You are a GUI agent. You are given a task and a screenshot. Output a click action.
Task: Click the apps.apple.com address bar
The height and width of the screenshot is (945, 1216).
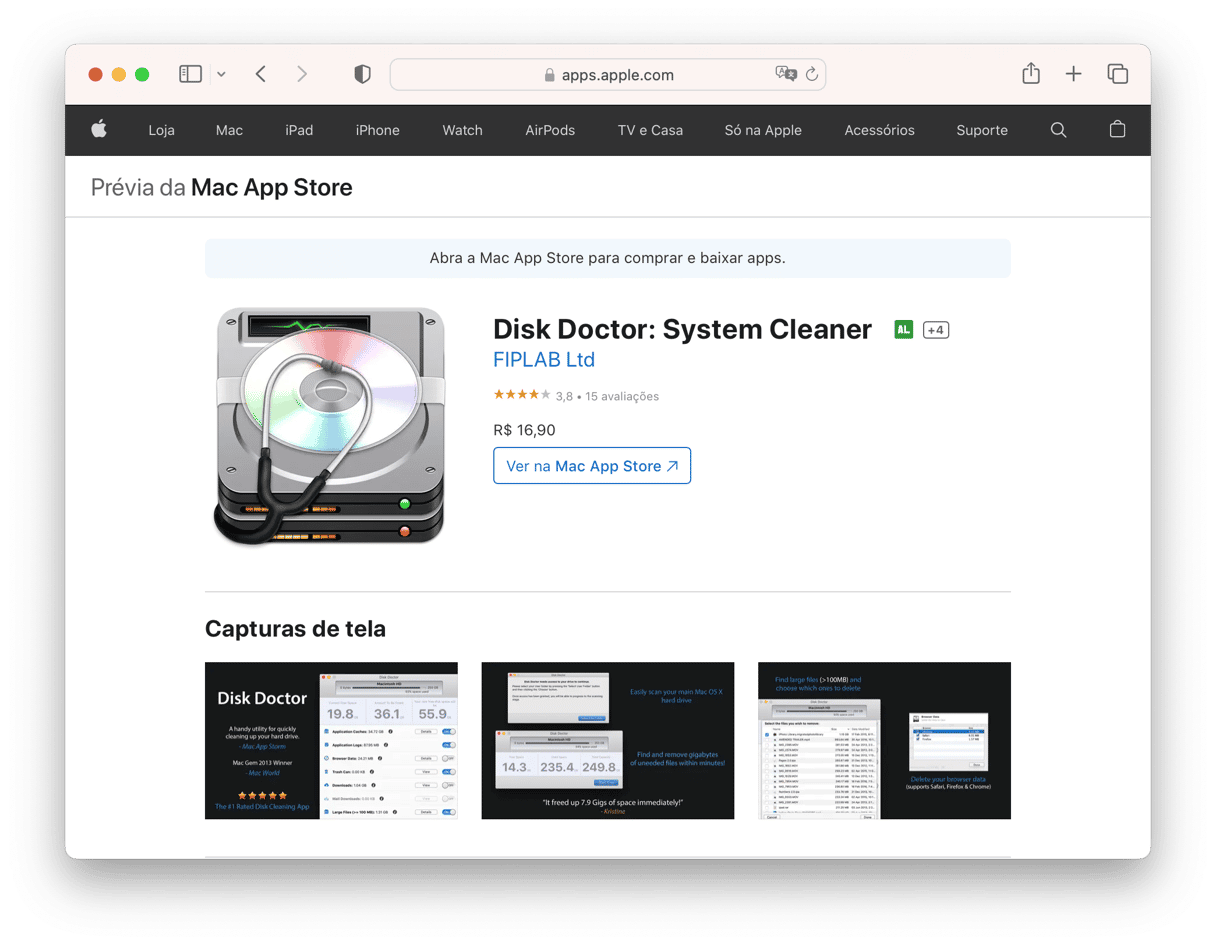[x=608, y=74]
